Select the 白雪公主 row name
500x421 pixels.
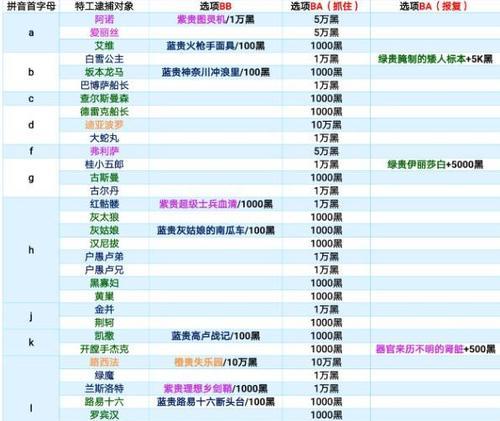[104, 59]
